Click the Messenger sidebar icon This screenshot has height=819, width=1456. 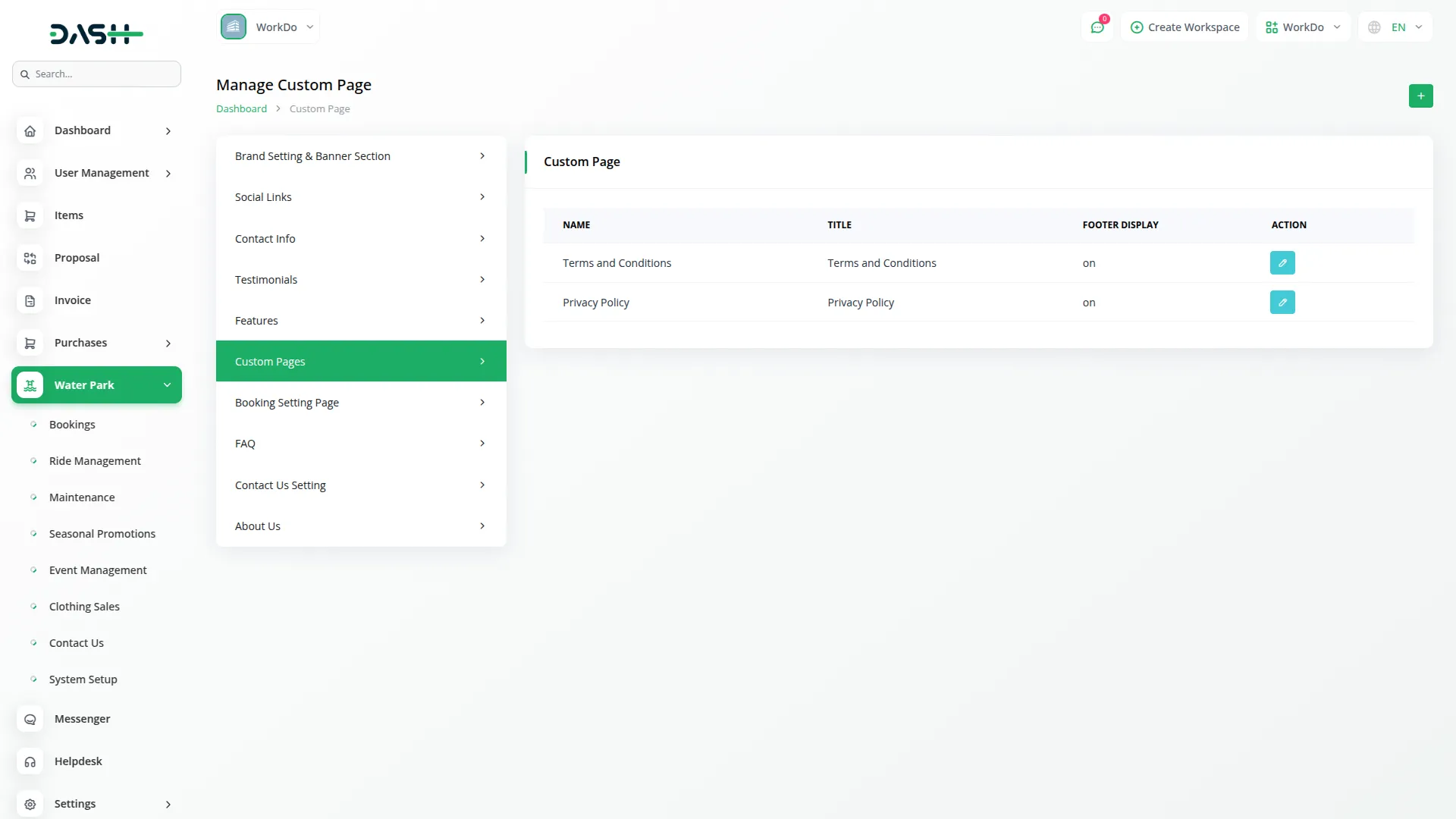(x=30, y=719)
